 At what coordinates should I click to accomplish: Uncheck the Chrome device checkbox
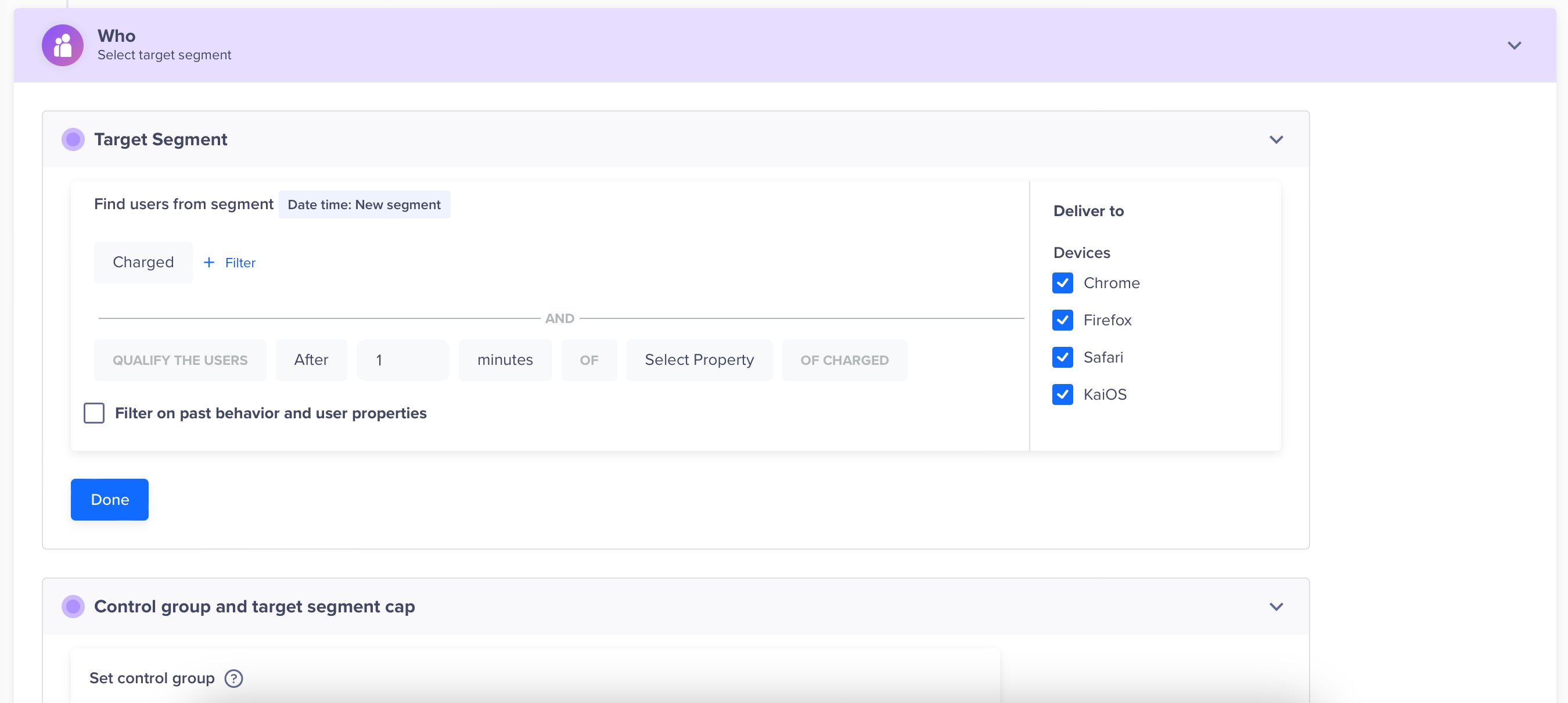click(x=1062, y=284)
